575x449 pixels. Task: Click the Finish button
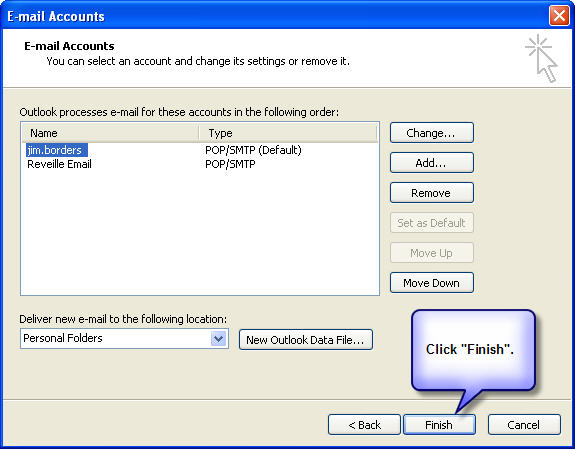point(439,424)
